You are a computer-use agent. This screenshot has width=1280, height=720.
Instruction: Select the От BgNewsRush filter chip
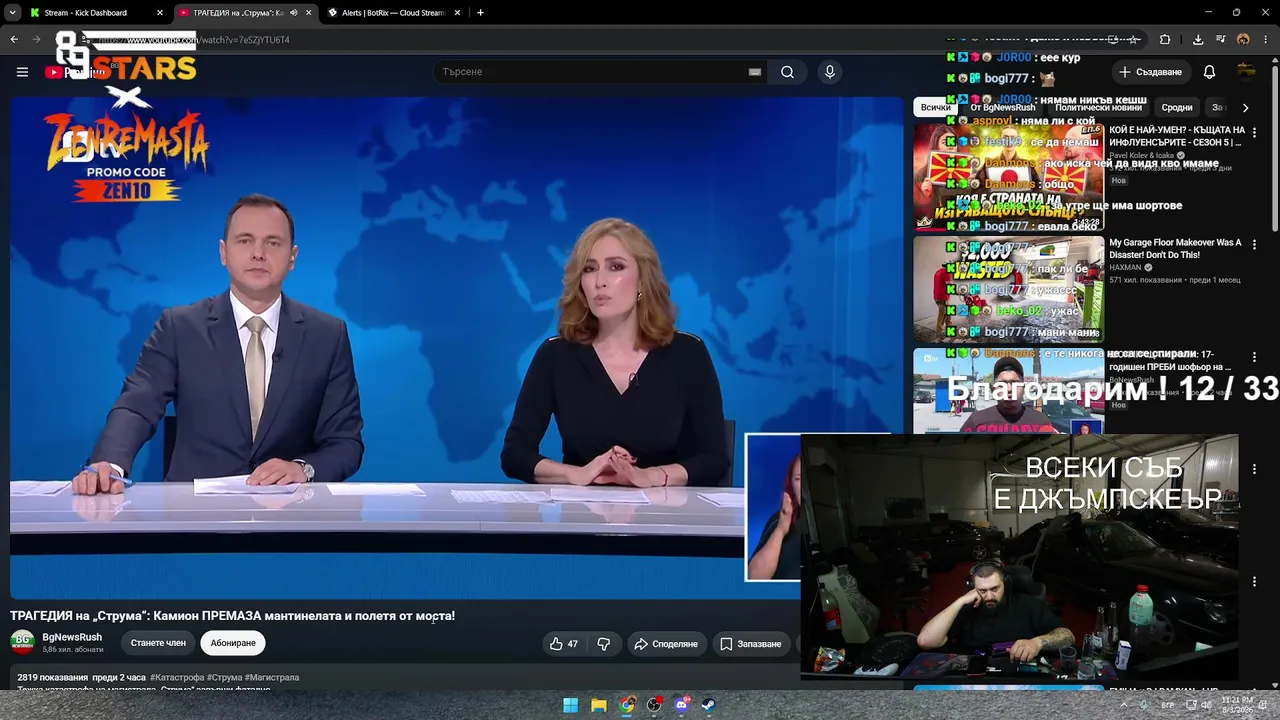point(1003,107)
